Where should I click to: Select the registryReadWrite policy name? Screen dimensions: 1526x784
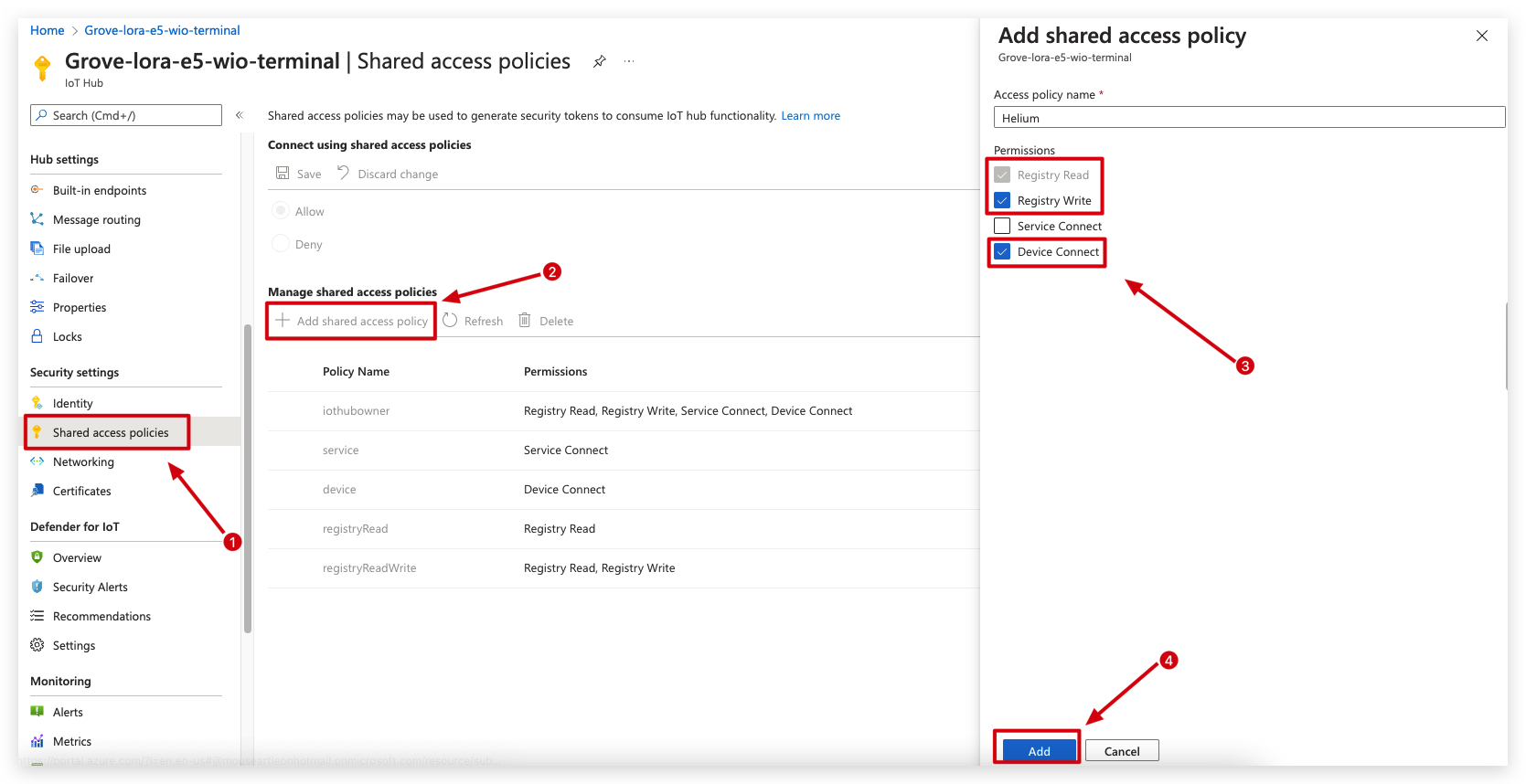coord(369,568)
